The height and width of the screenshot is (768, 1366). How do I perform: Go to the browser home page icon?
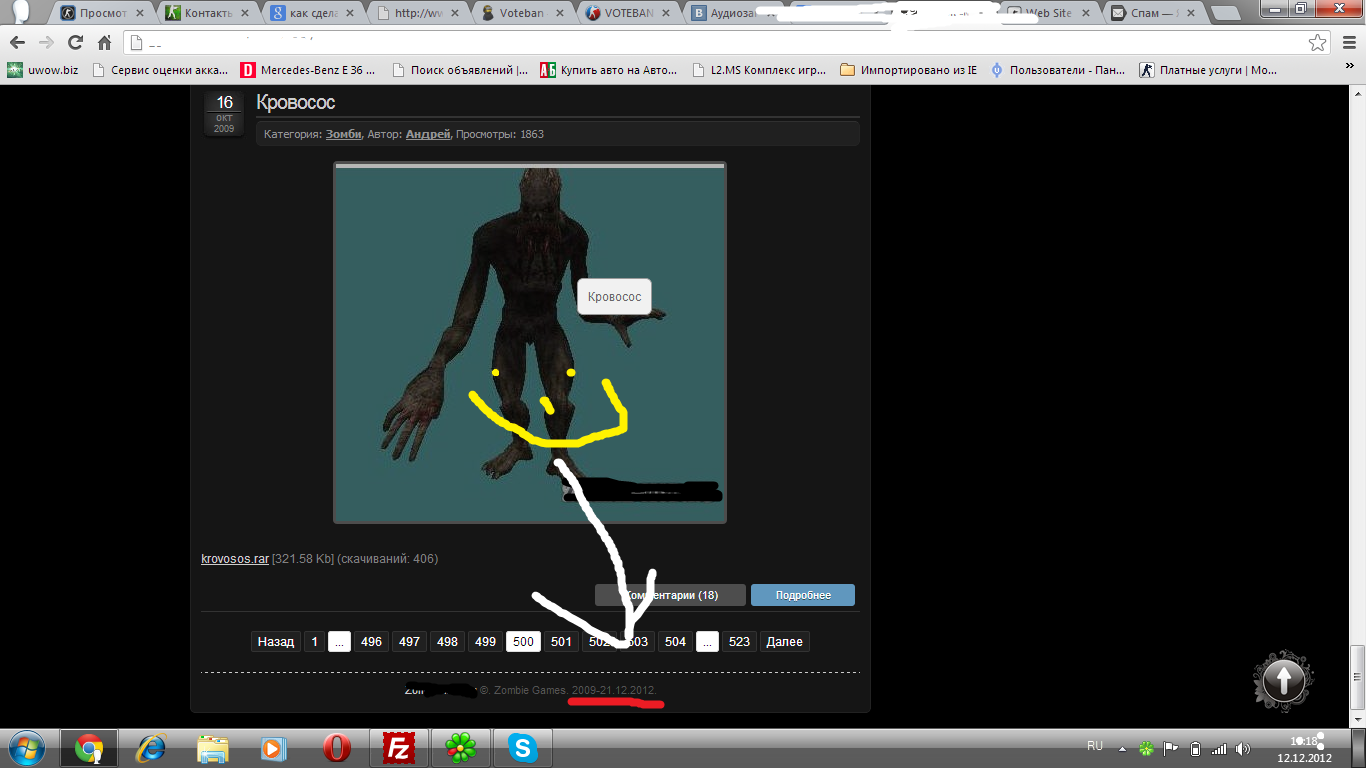click(x=104, y=43)
